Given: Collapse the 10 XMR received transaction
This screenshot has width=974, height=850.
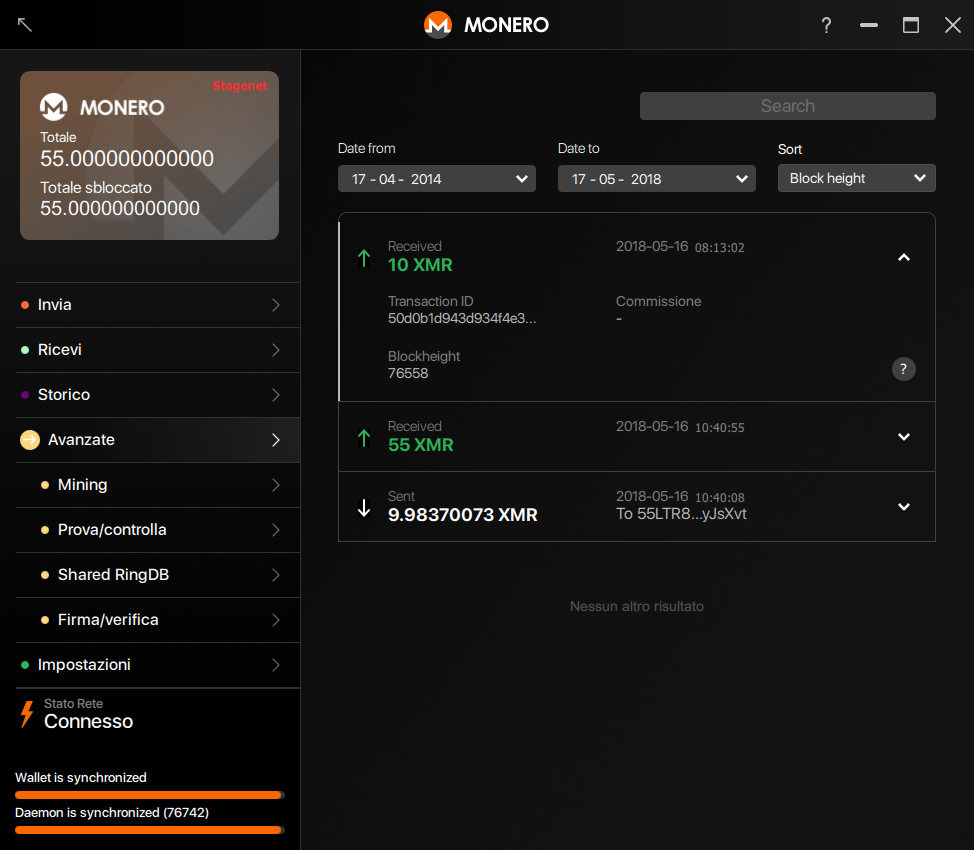Looking at the screenshot, I should point(904,257).
